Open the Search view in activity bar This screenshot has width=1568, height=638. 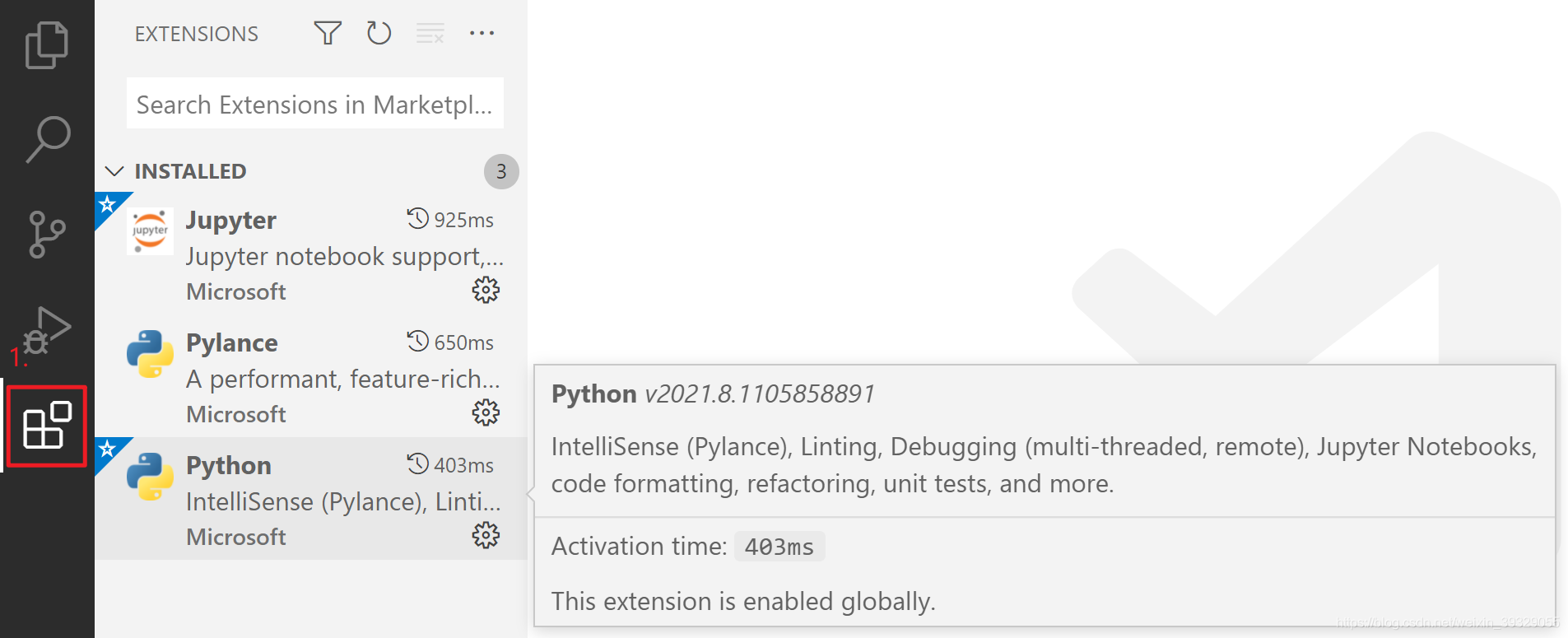point(47,139)
